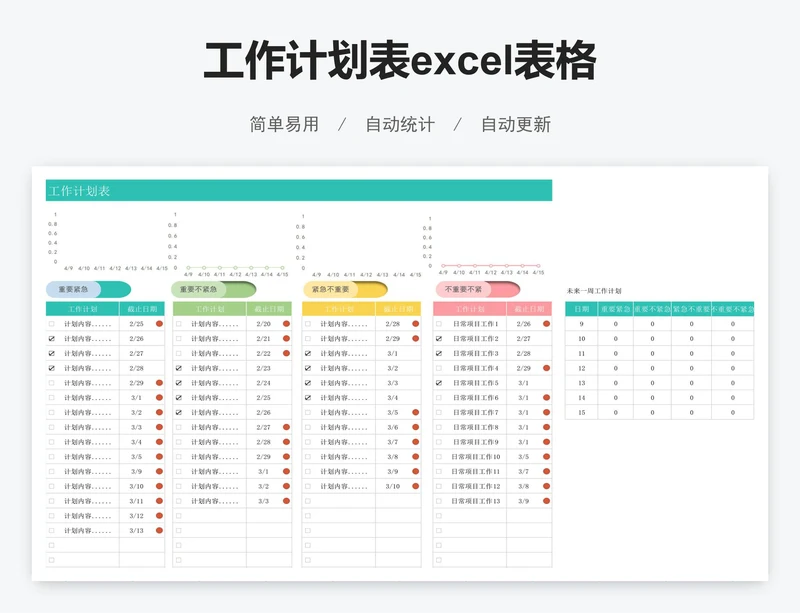Select the yellow 紧急不重要 pill label
The image size is (800, 613).
click(x=331, y=289)
